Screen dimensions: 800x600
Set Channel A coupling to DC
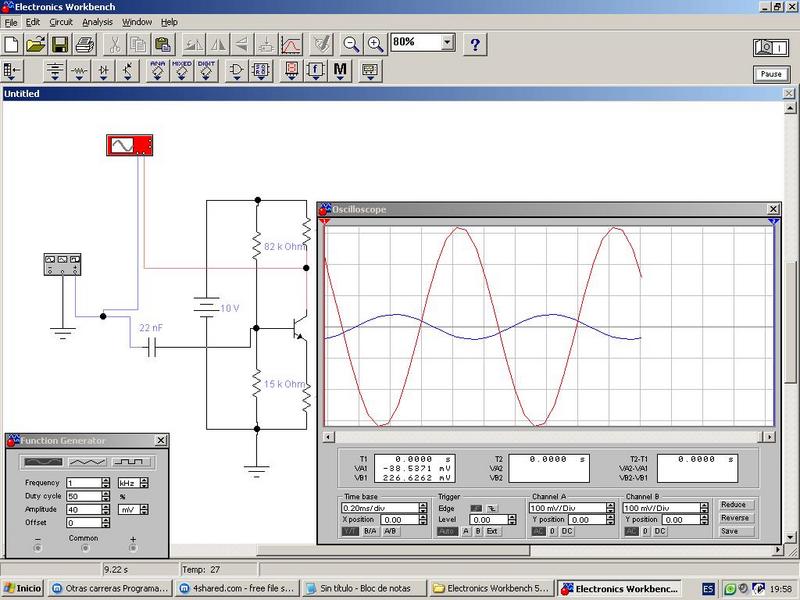(x=567, y=531)
